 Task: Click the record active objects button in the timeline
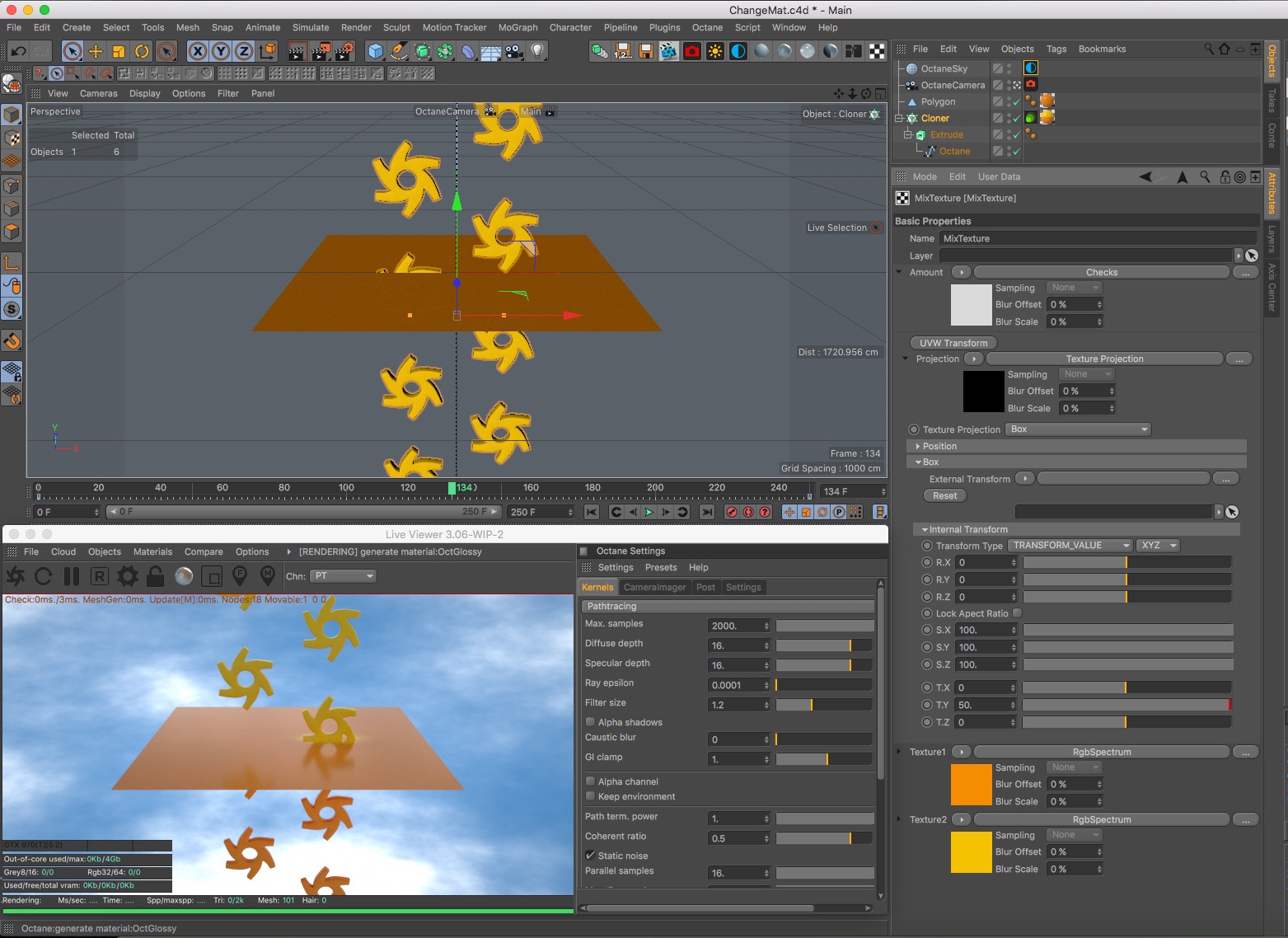click(x=732, y=512)
